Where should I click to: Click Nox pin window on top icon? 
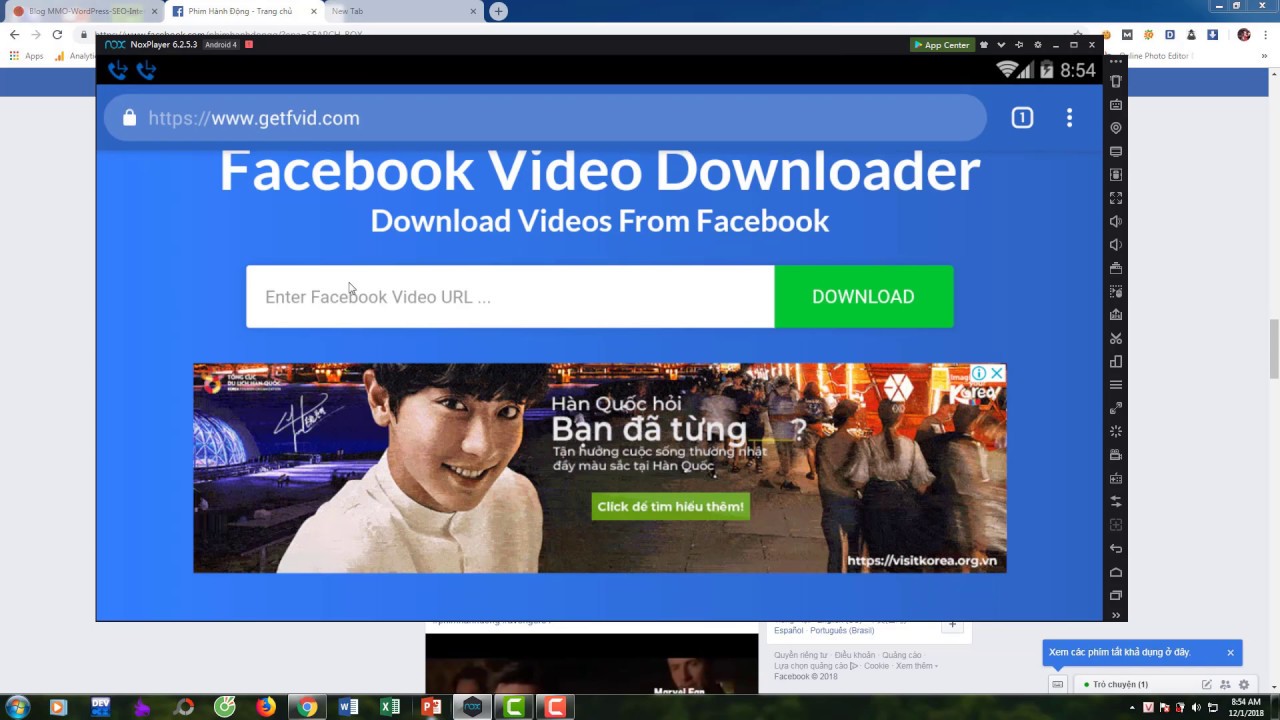click(x=1019, y=45)
